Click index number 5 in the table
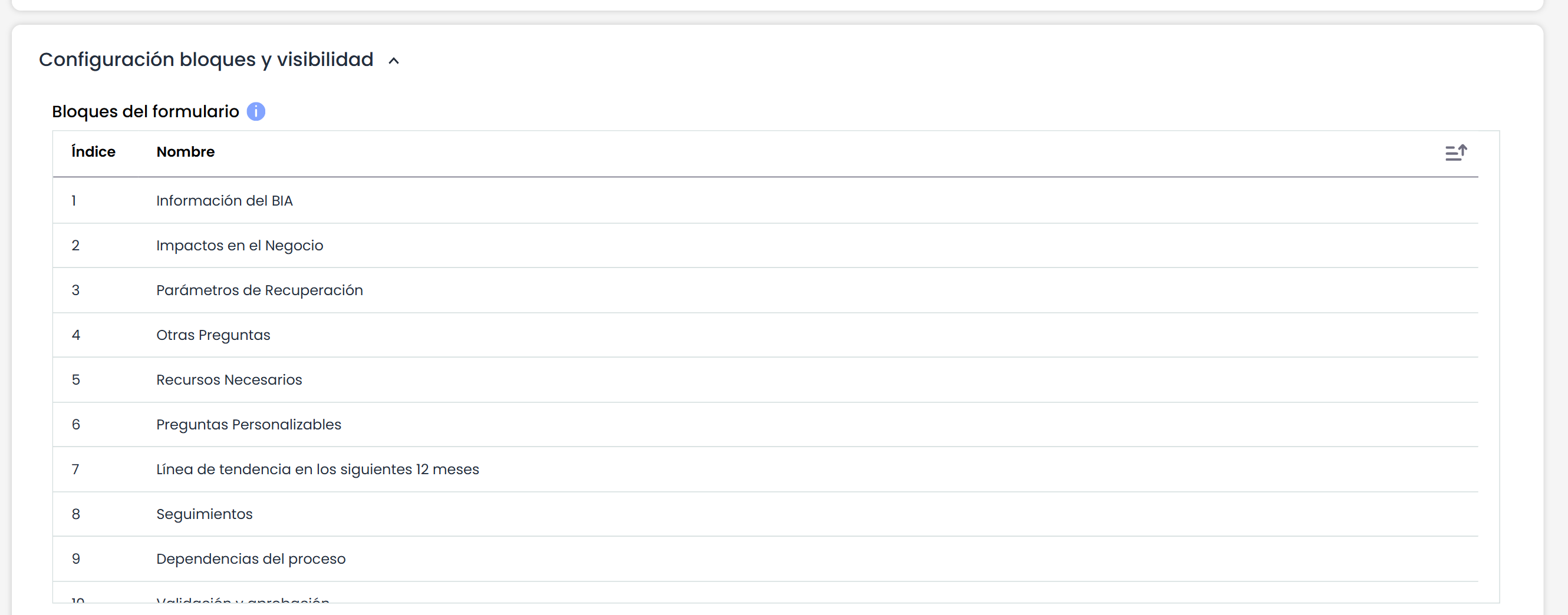The height and width of the screenshot is (615, 1568). click(x=75, y=379)
